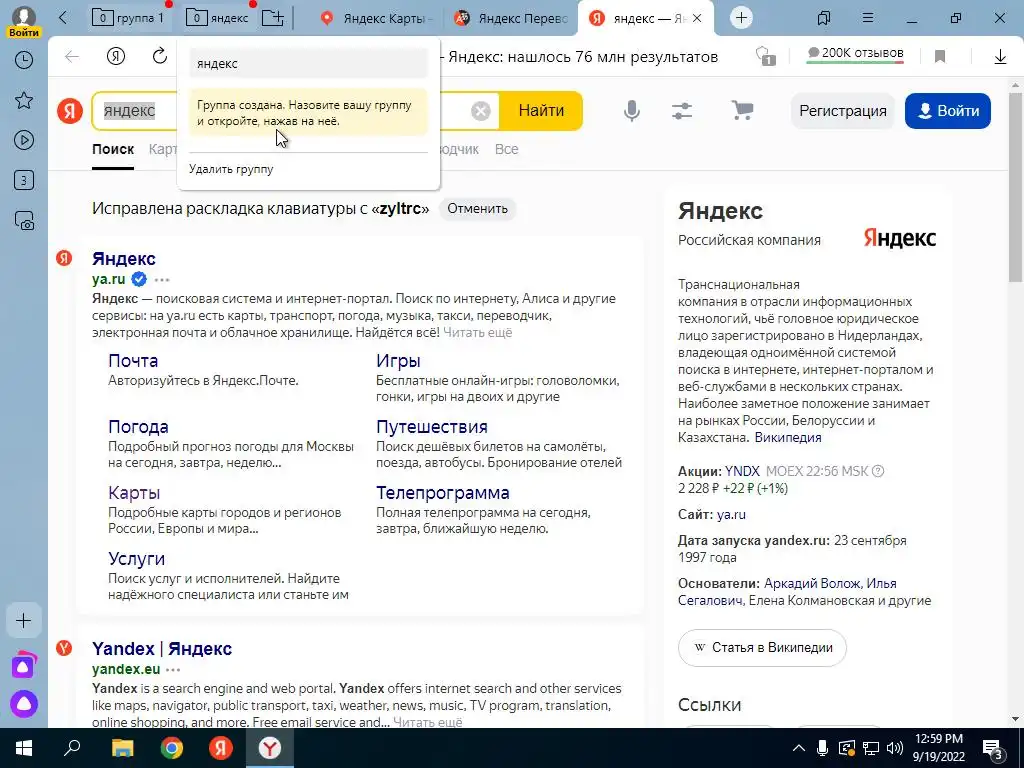Open the Услуги sitelink

pos(136,558)
